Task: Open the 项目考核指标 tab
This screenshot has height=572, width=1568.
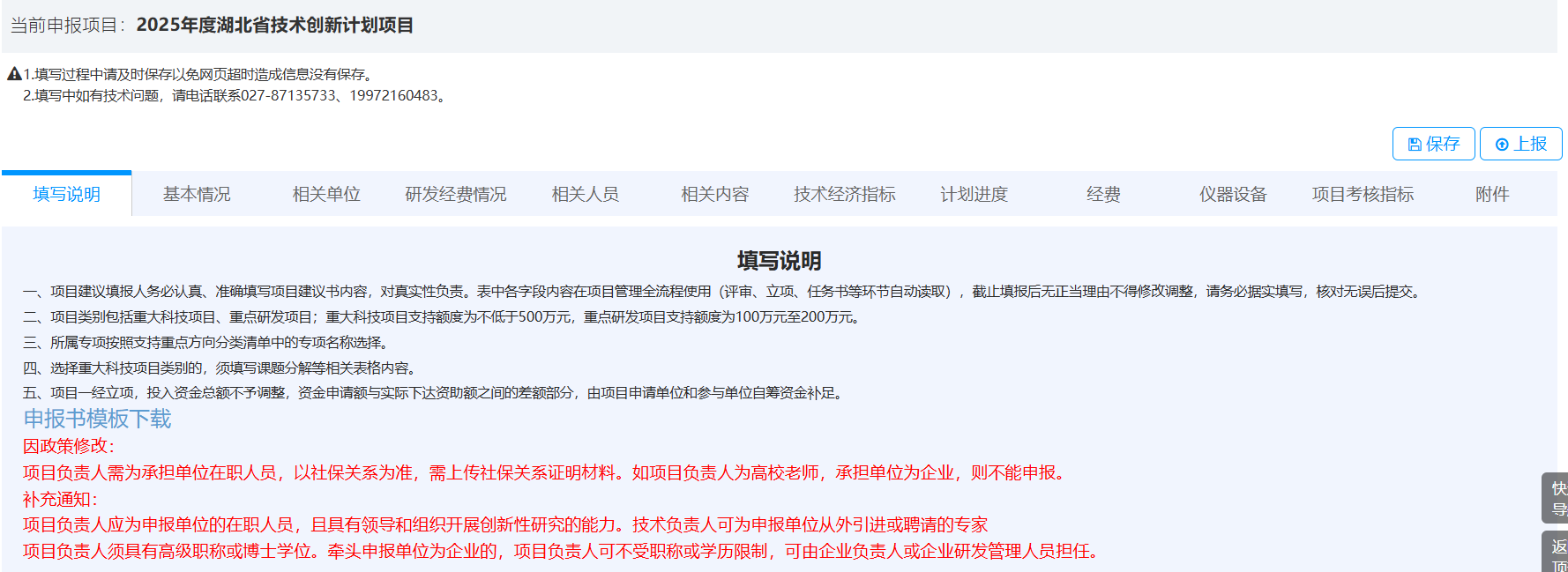Action: (x=1363, y=194)
